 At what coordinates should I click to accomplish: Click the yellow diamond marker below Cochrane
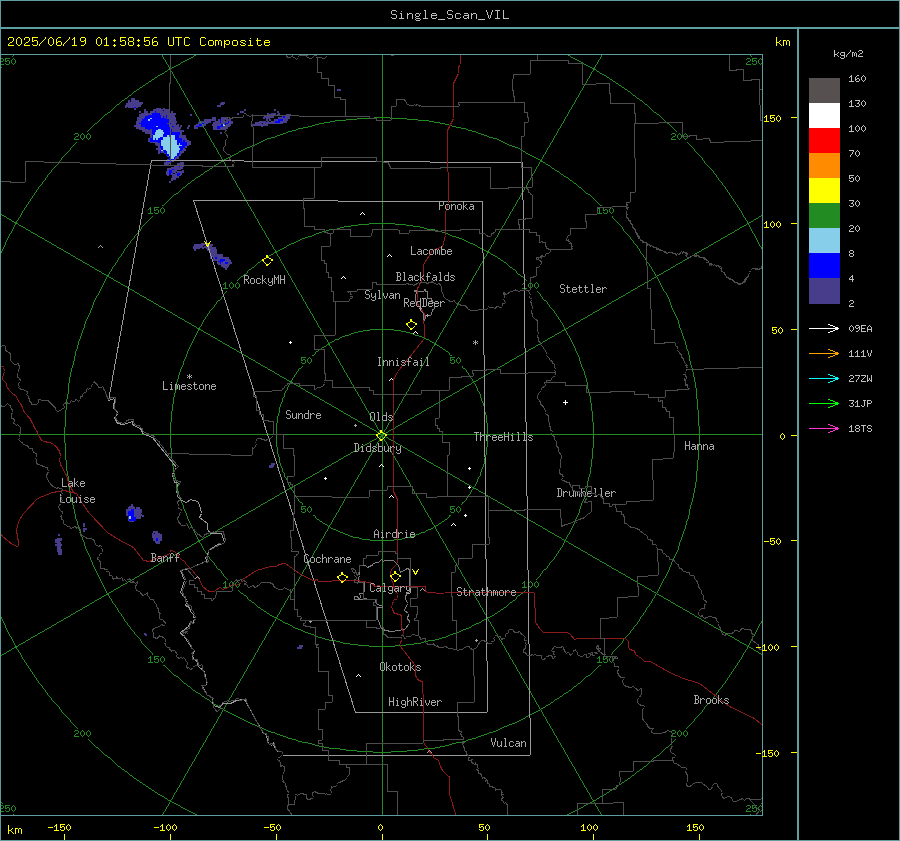[342, 577]
